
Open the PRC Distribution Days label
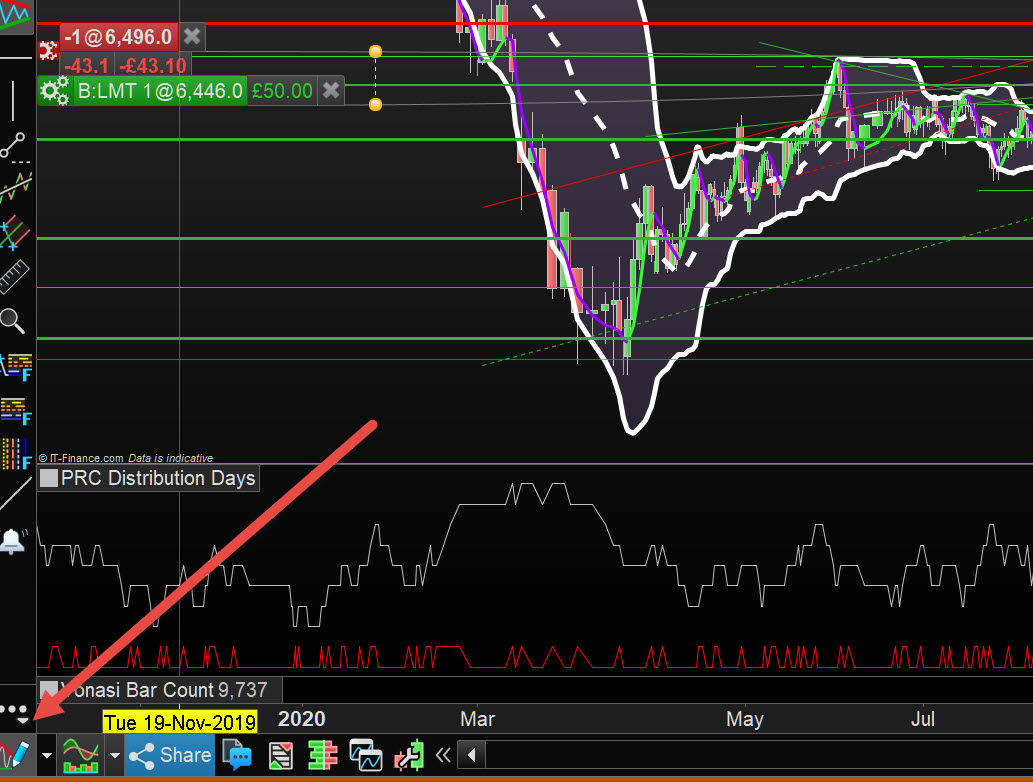(x=158, y=478)
